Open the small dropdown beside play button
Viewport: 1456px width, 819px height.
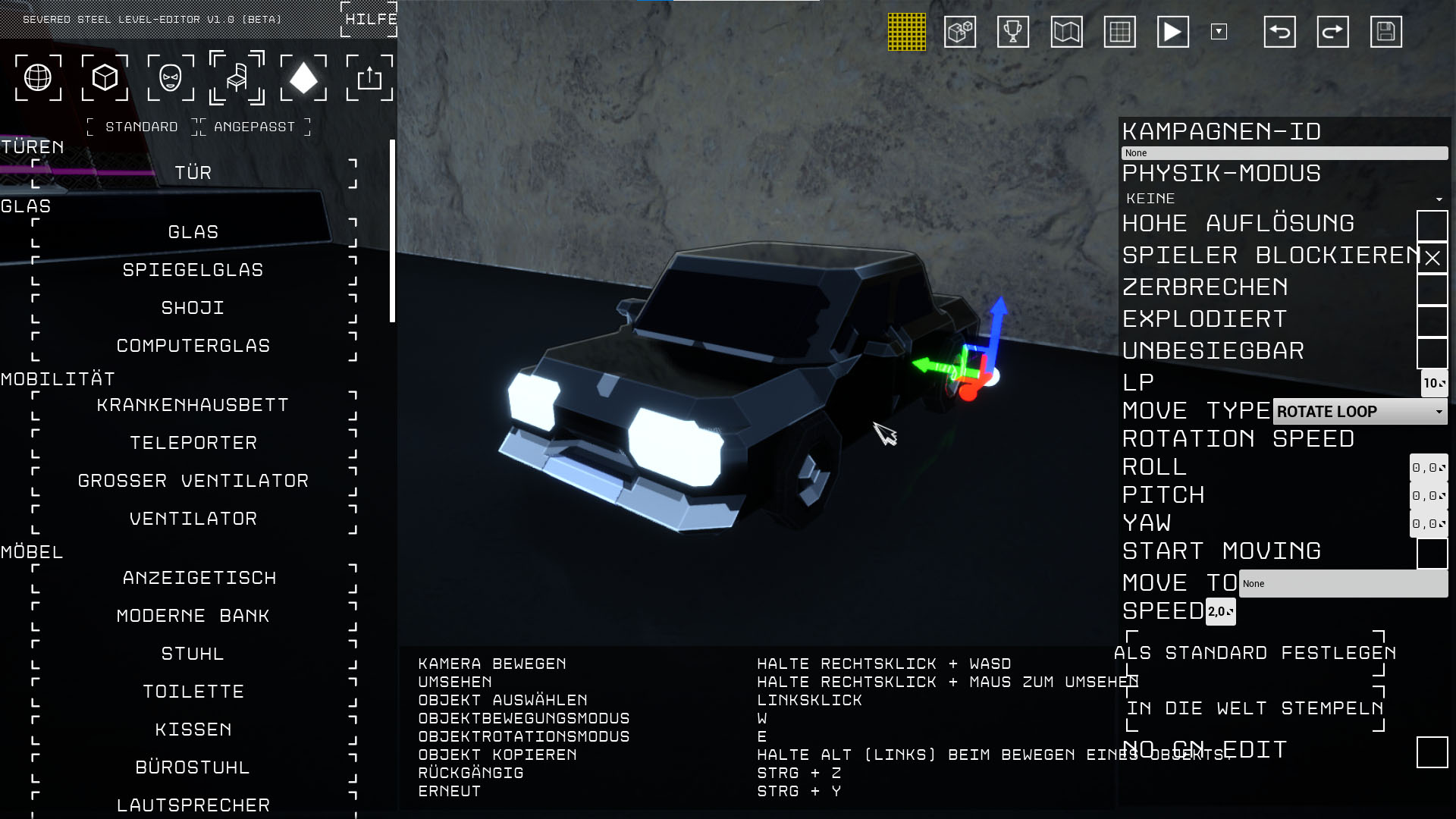pyautogui.click(x=1219, y=32)
